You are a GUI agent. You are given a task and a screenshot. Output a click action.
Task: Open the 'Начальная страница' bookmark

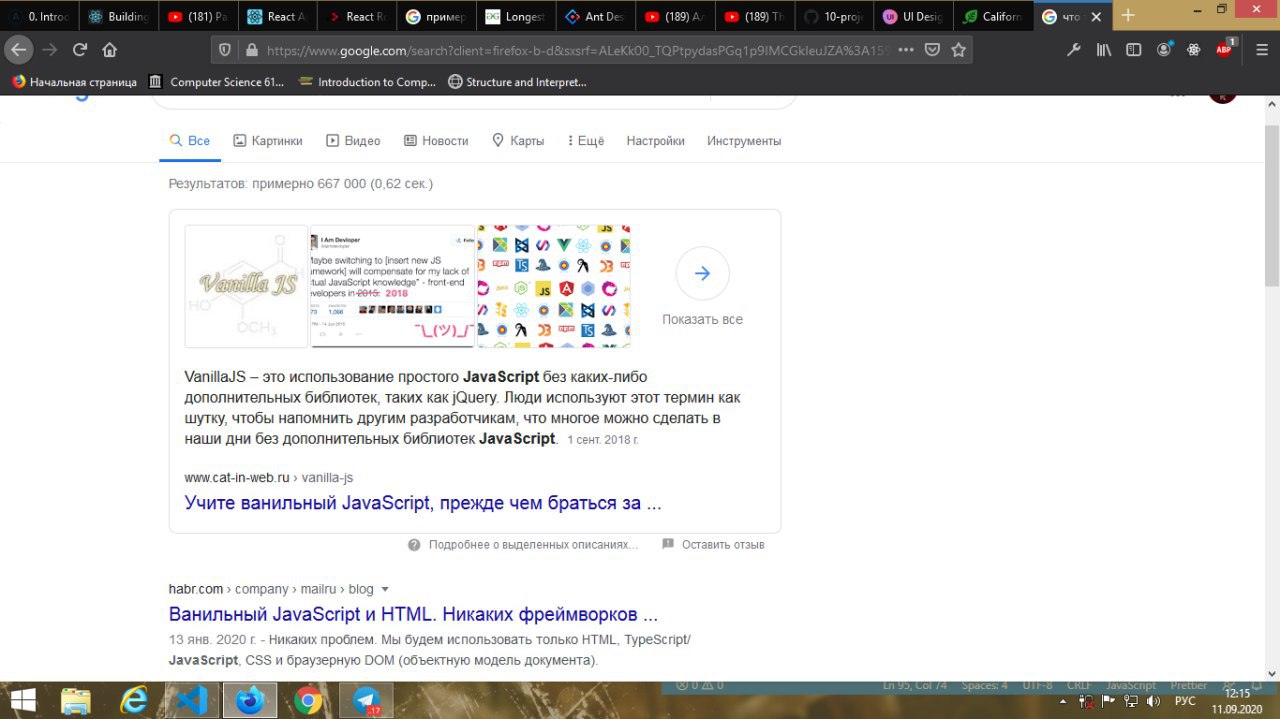tap(74, 82)
